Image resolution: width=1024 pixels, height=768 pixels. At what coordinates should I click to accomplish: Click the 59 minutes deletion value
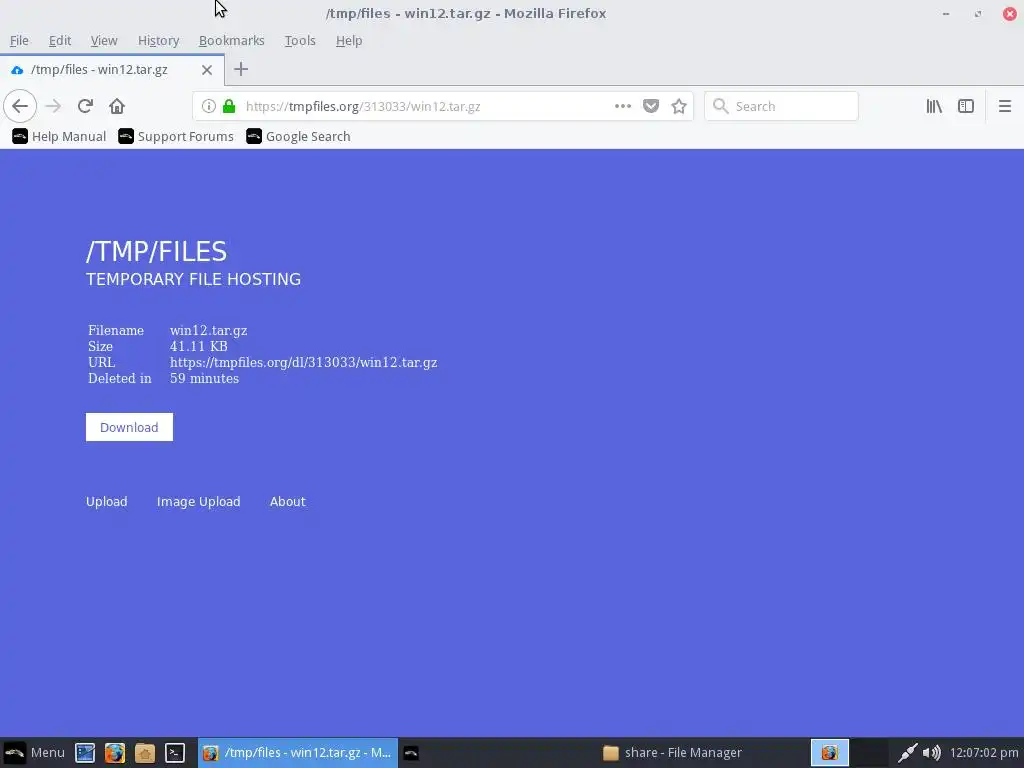pos(204,378)
